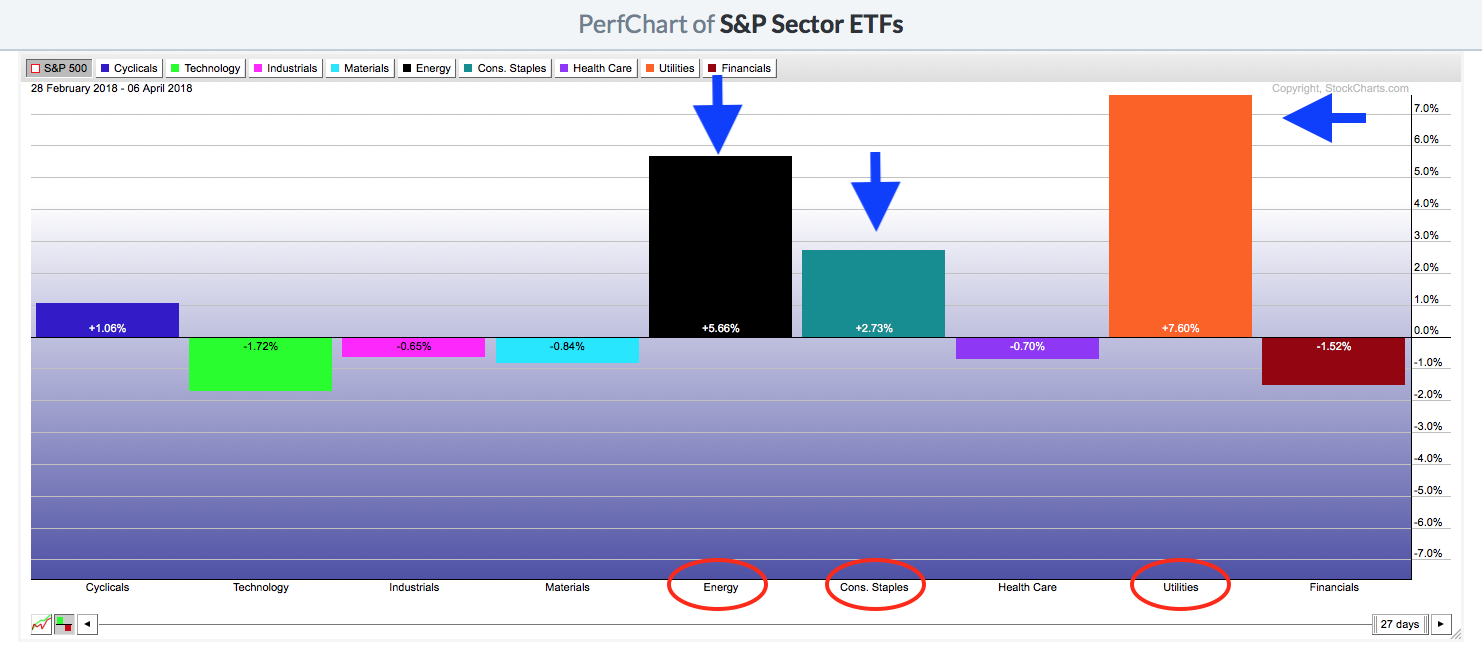Hide the Health Care series
Screen dimensions: 1482x650
click(595, 68)
